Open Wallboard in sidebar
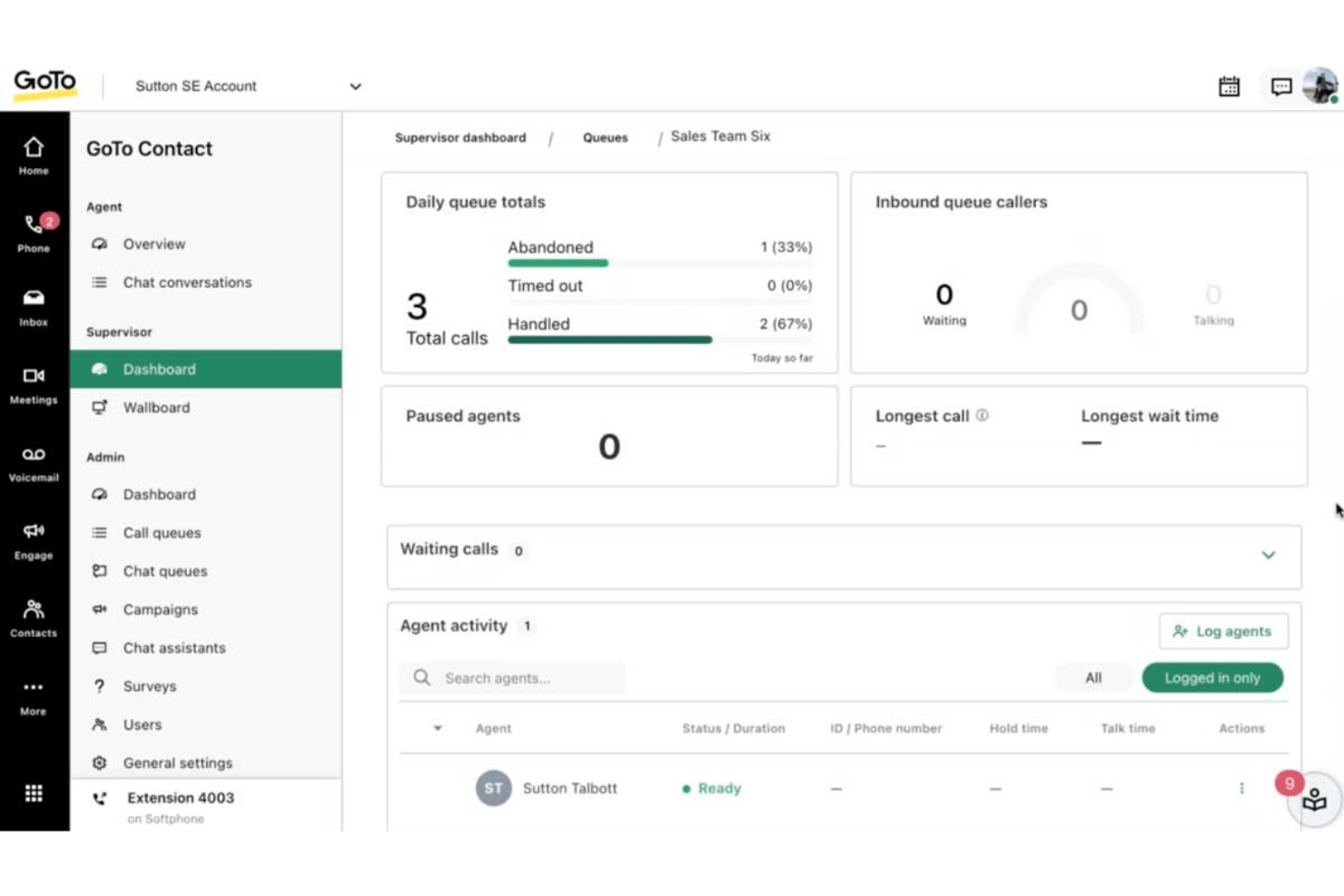 coord(206,408)
